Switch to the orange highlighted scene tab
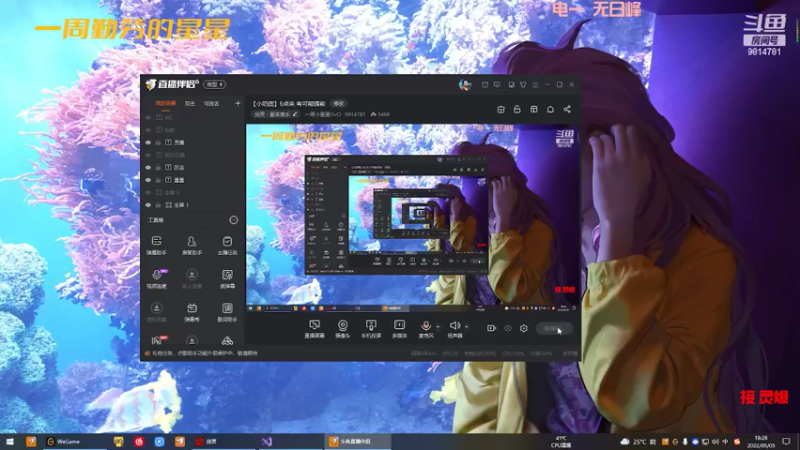 pyautogui.click(x=166, y=104)
